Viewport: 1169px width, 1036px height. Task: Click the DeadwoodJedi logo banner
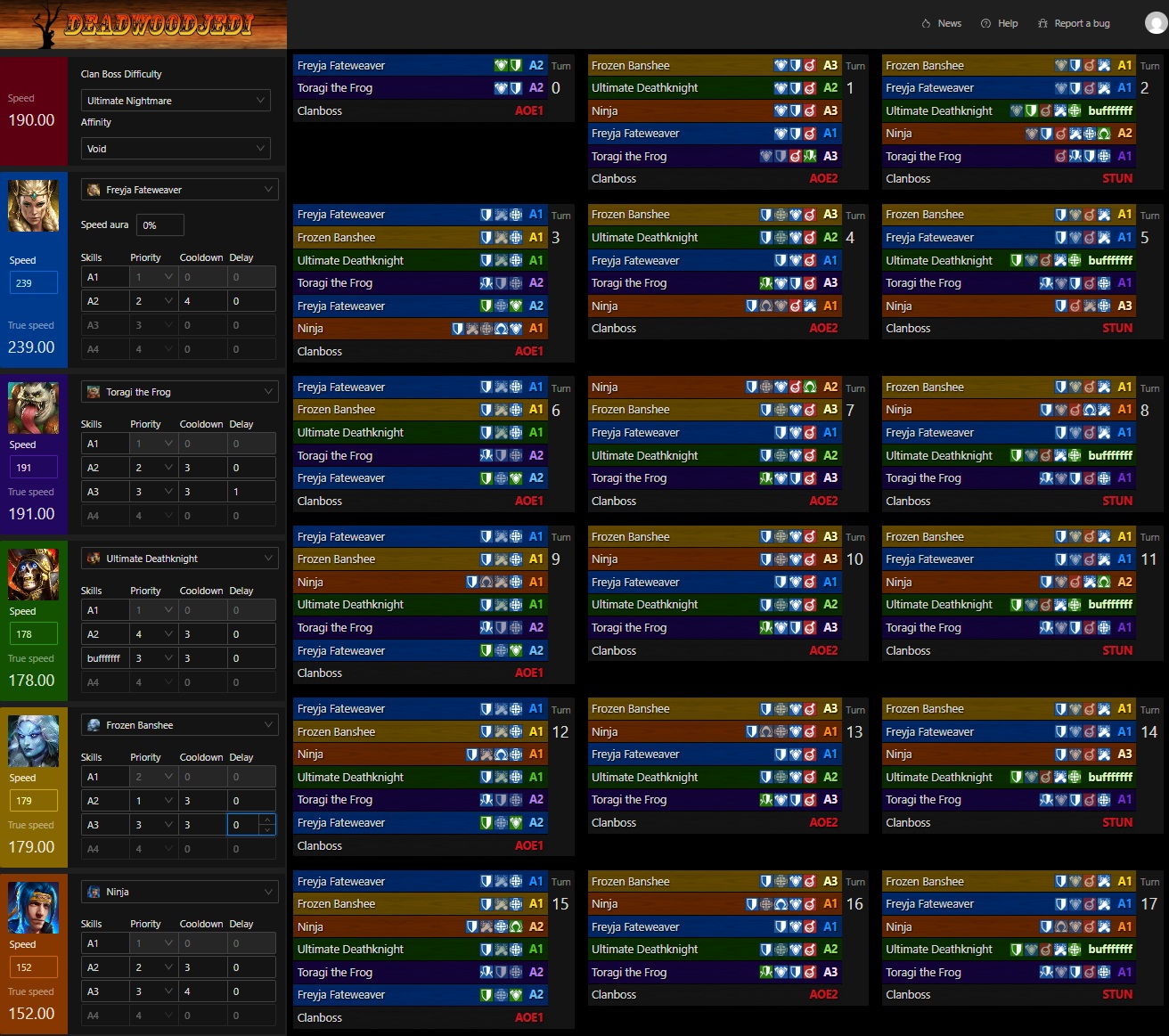coord(143,24)
